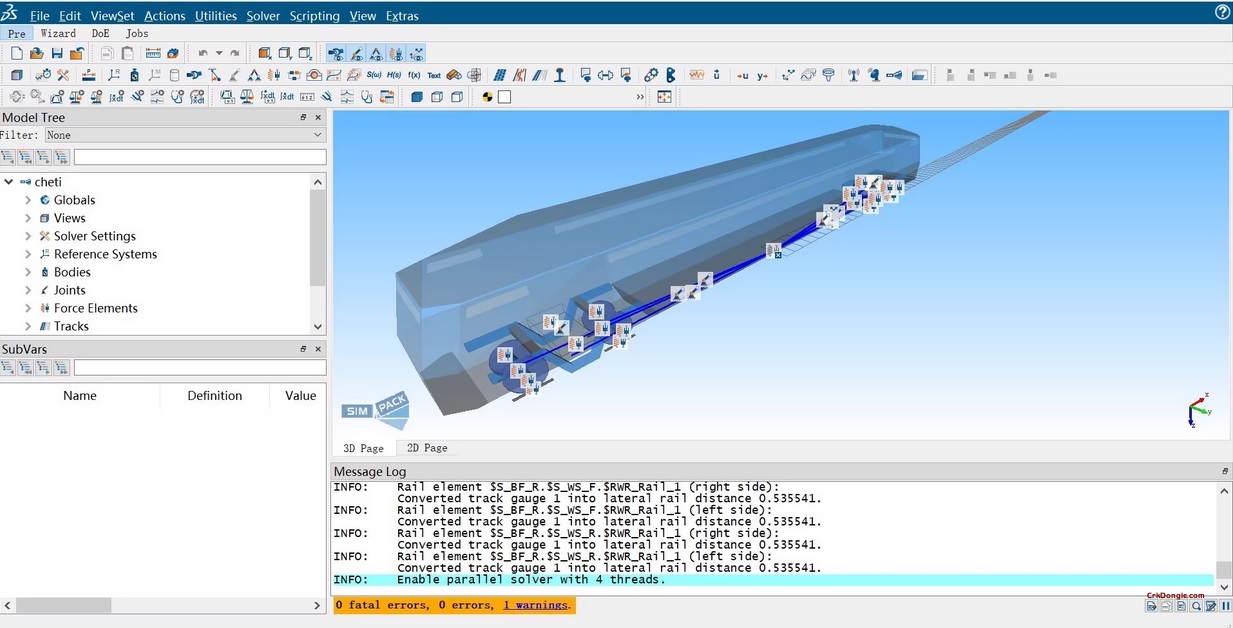Create a new model with New File icon
Image resolution: width=1233 pixels, height=628 pixels.
17,53
